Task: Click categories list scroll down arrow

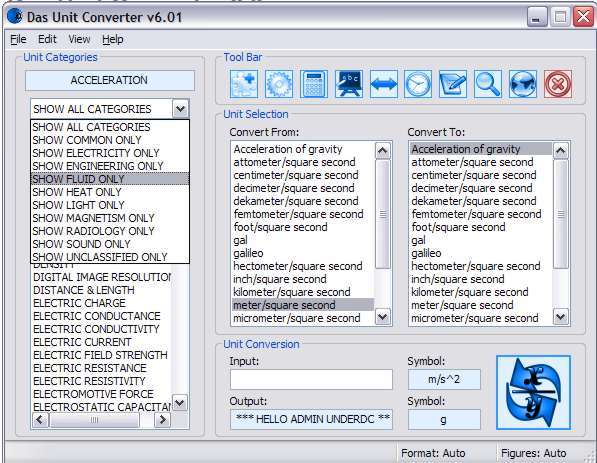Action: tap(180, 402)
